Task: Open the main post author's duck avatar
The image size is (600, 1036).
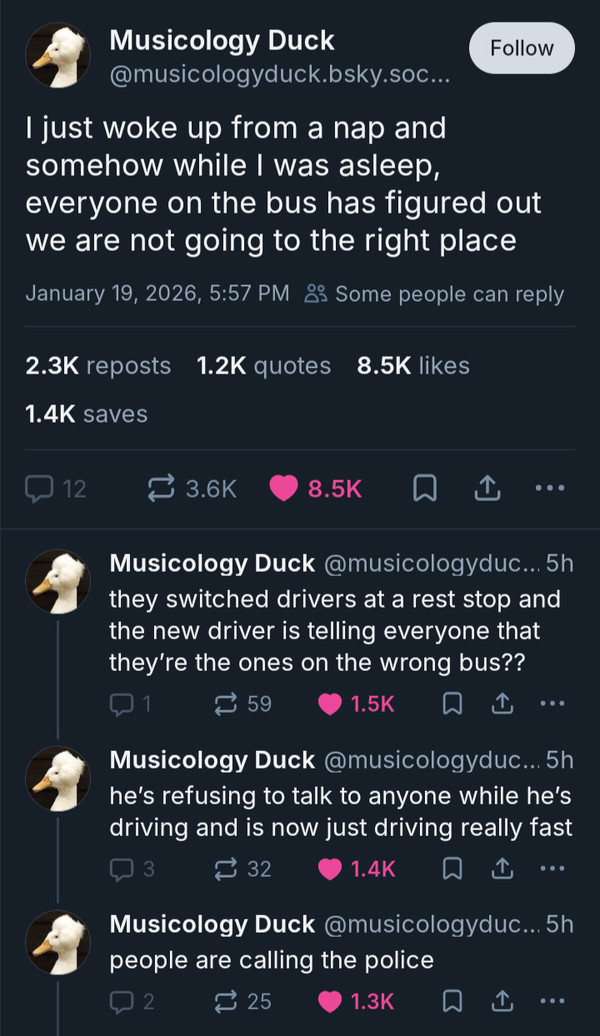Action: (x=58, y=56)
